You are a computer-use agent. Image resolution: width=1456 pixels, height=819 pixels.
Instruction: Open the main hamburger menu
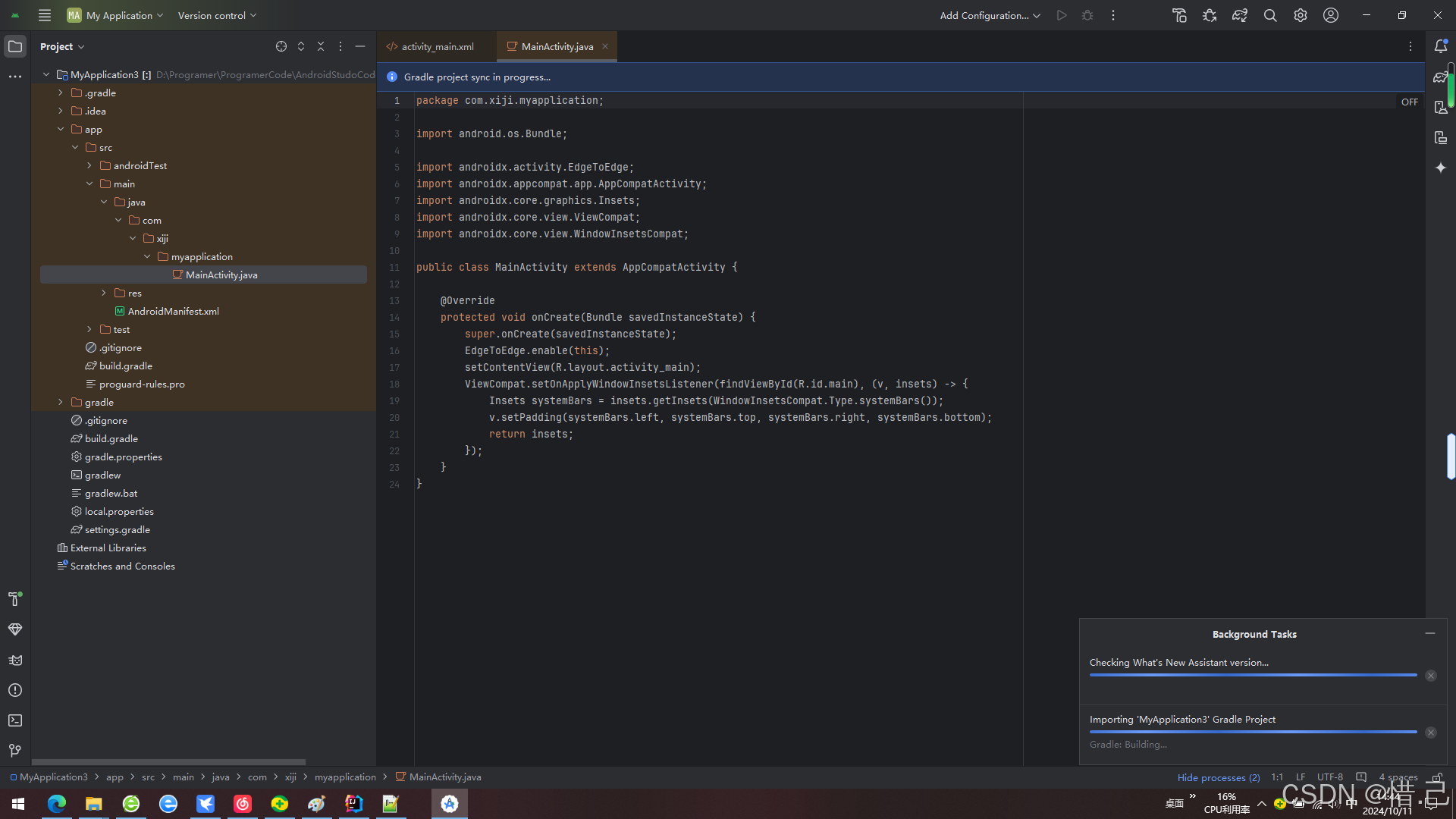click(x=45, y=15)
